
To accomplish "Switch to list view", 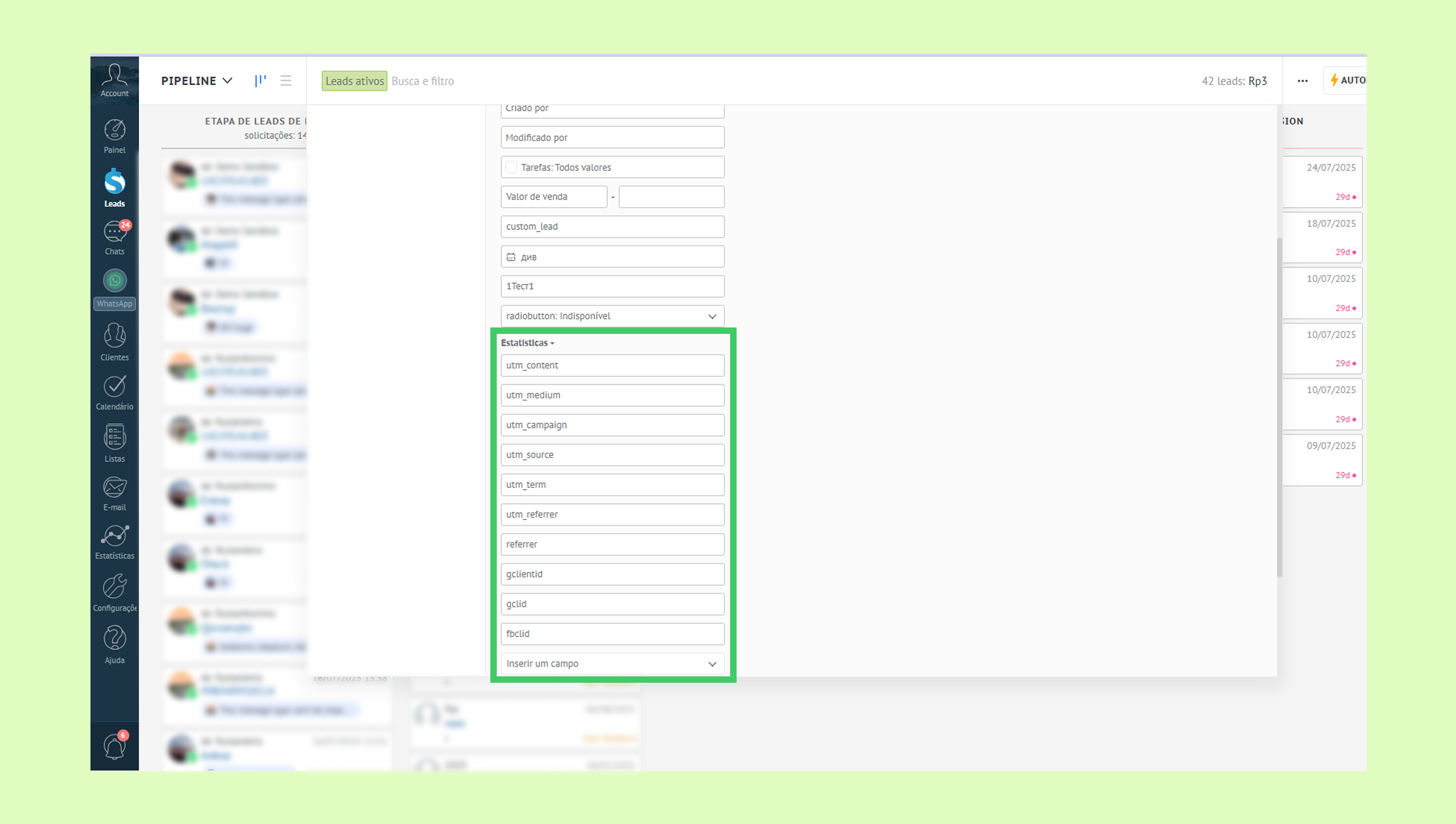I will (x=286, y=80).
